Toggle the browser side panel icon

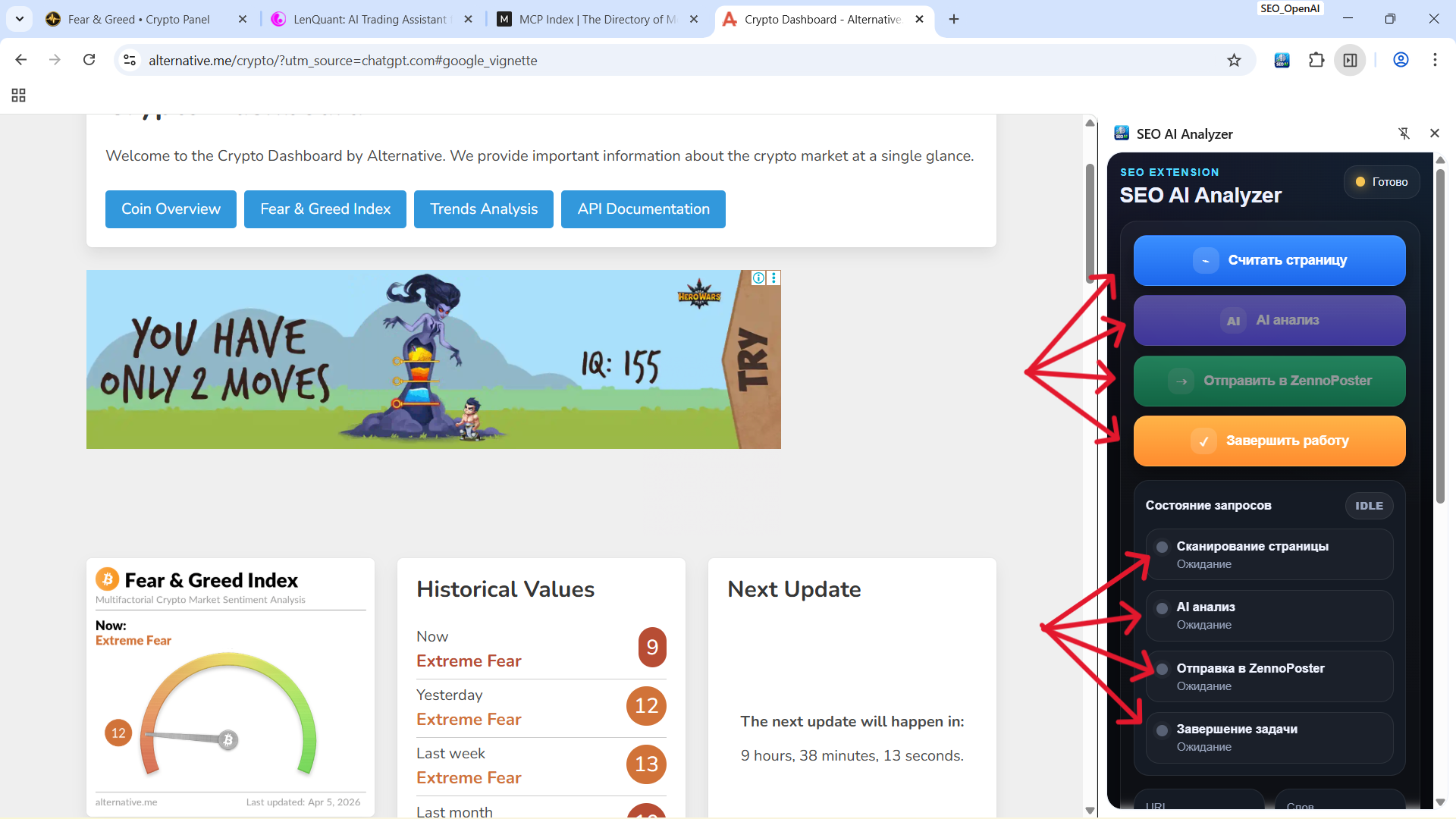click(x=1351, y=60)
